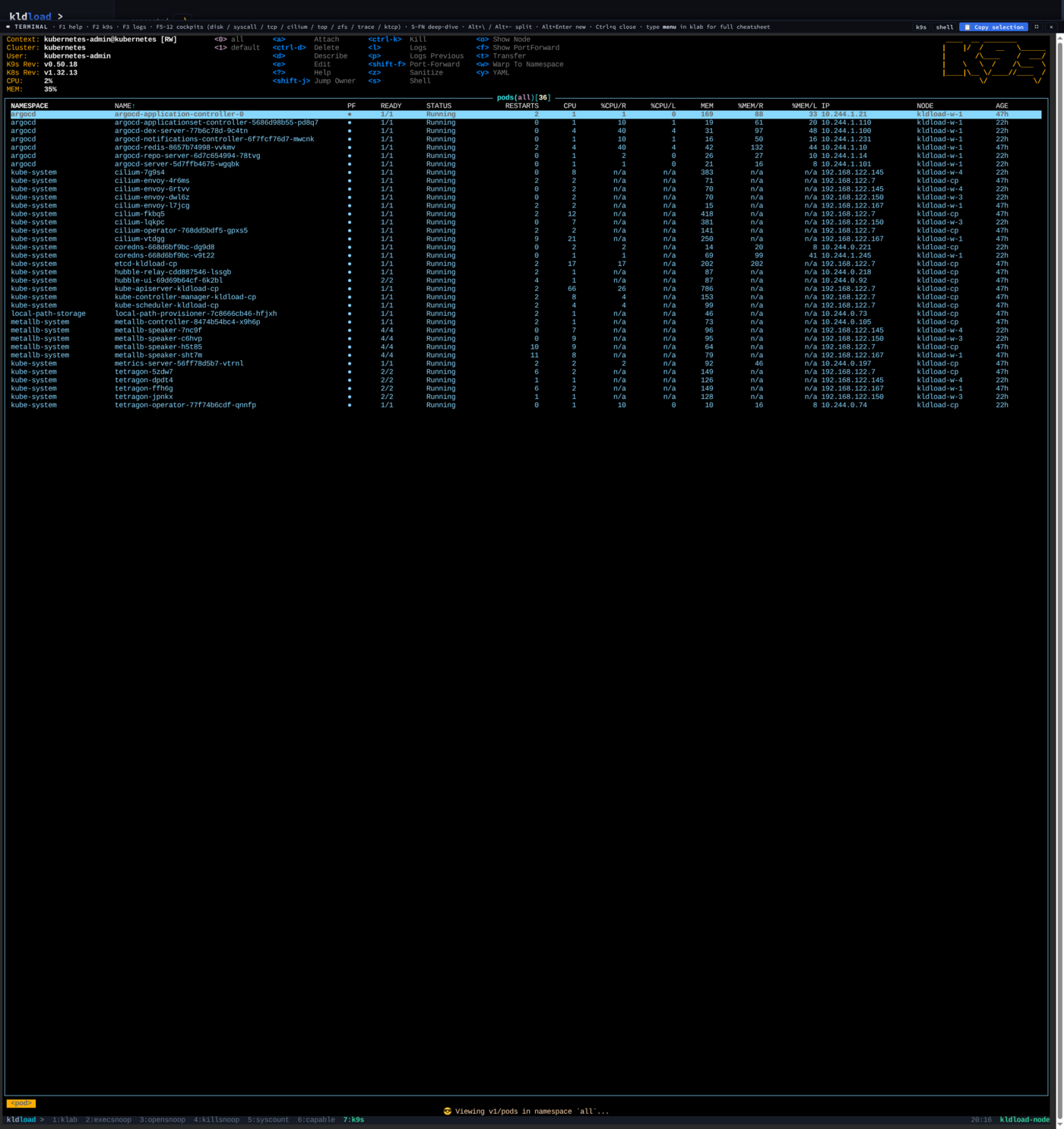Select the cilium-7g9s4 pod row
The height and width of the screenshot is (1129, 1064).
526,172
